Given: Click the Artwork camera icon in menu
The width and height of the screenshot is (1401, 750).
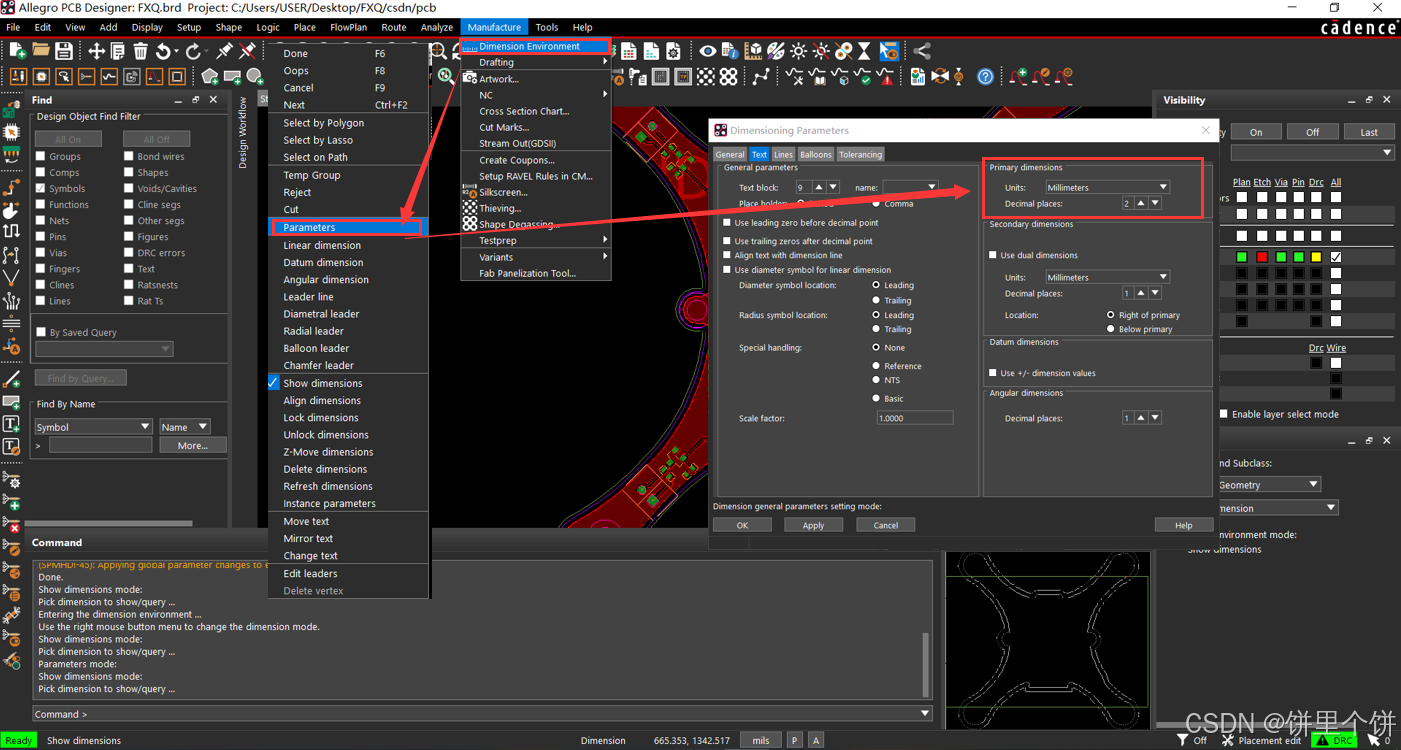Looking at the screenshot, I should (470, 78).
